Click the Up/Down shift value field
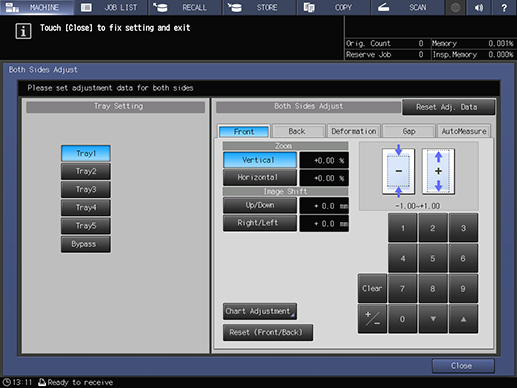517x388 pixels. 324,206
